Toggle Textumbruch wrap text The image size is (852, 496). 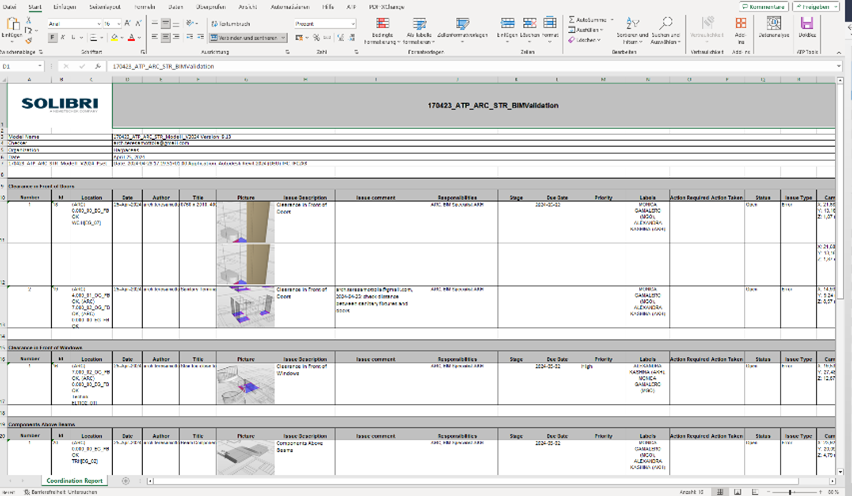pyautogui.click(x=231, y=23)
